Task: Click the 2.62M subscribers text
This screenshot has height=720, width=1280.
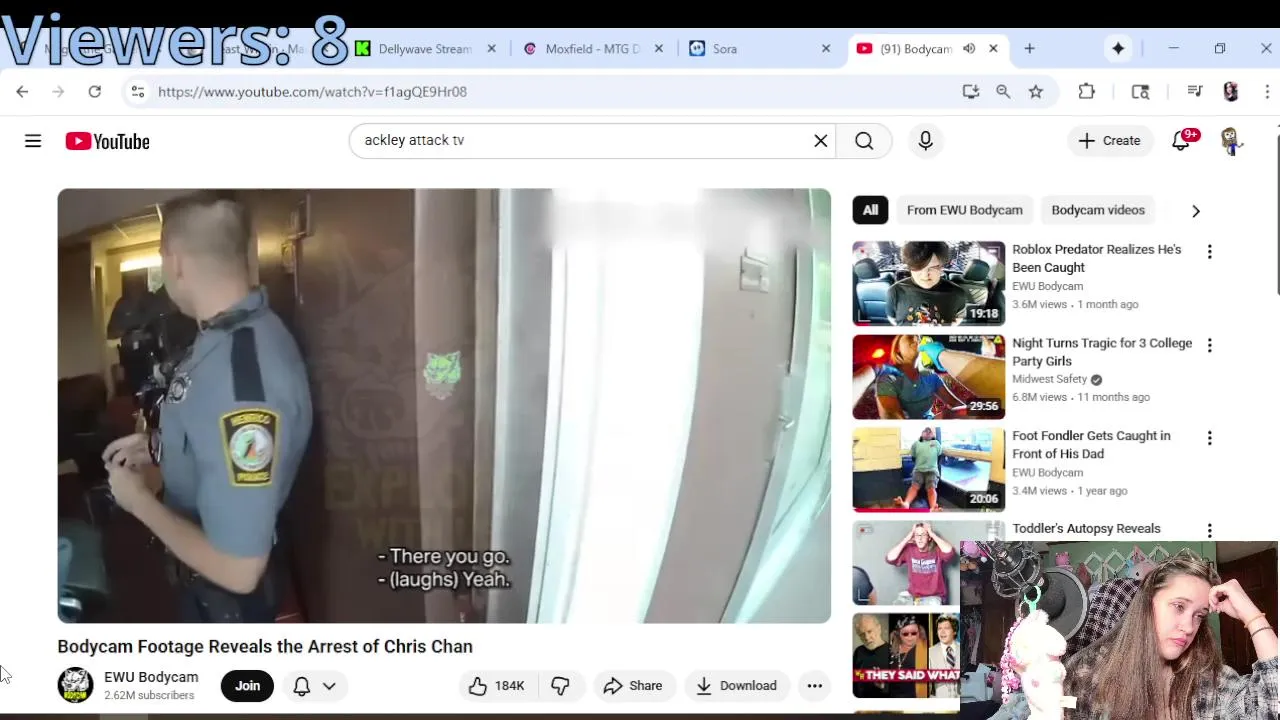Action: pos(149,695)
